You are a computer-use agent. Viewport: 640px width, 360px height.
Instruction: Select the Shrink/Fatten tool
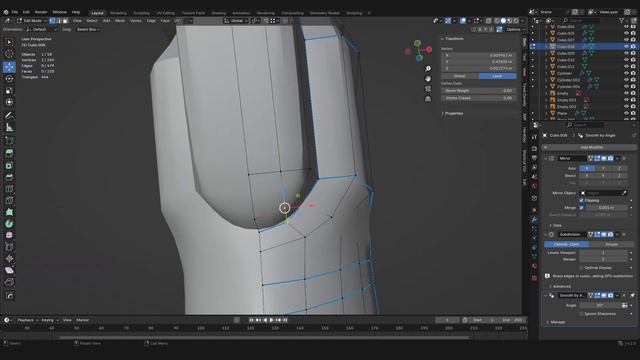coord(9,259)
